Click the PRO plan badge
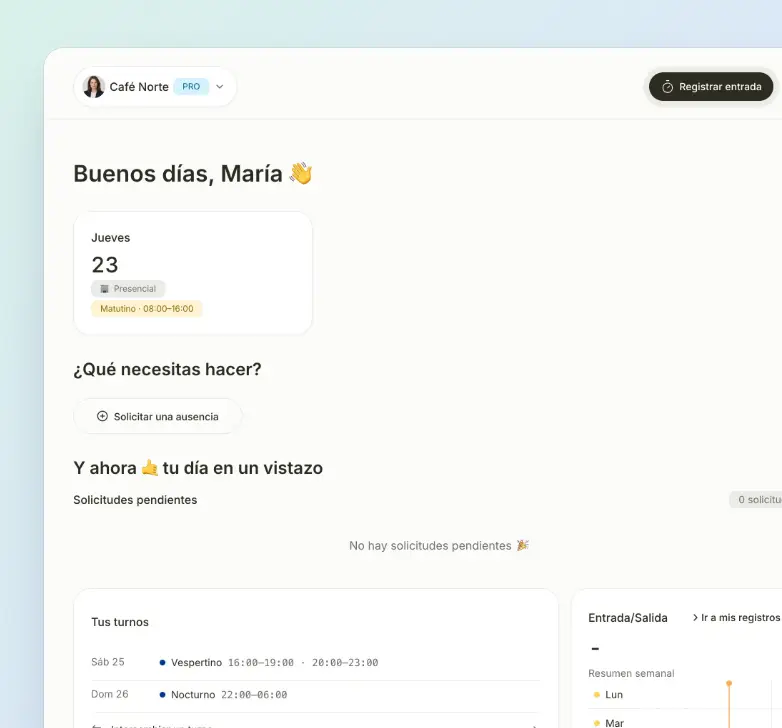The height and width of the screenshot is (728, 782). click(191, 87)
